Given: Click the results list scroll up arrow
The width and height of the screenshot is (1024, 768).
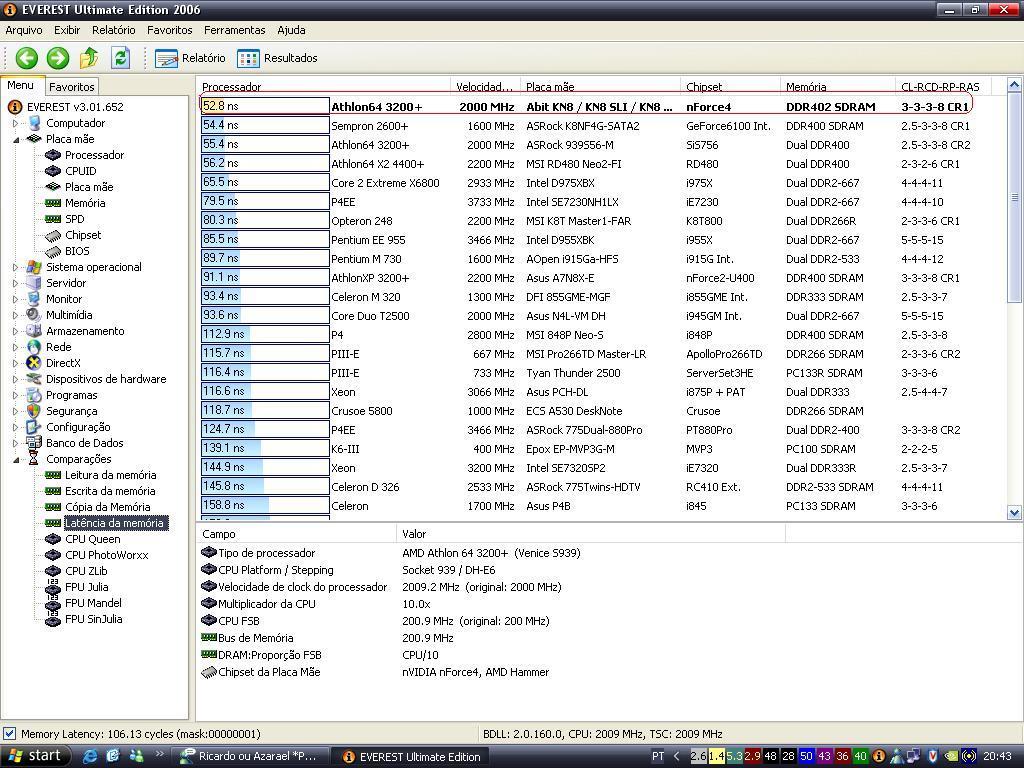Looking at the screenshot, I should 1014,84.
